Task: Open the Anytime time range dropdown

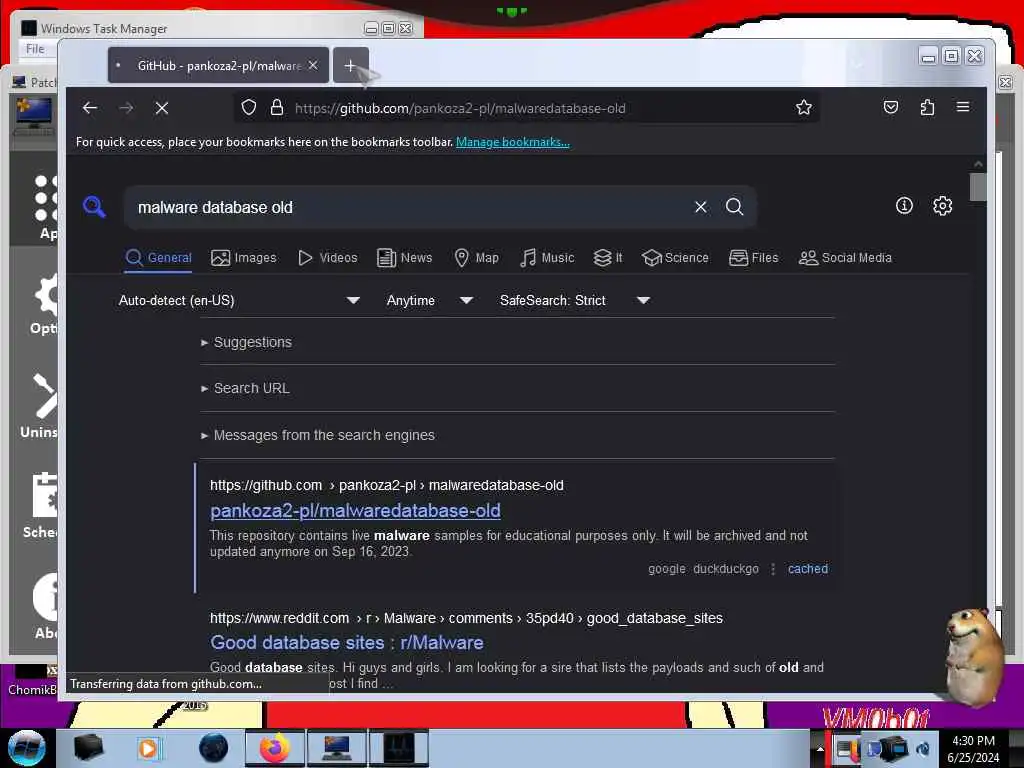Action: pyautogui.click(x=430, y=300)
